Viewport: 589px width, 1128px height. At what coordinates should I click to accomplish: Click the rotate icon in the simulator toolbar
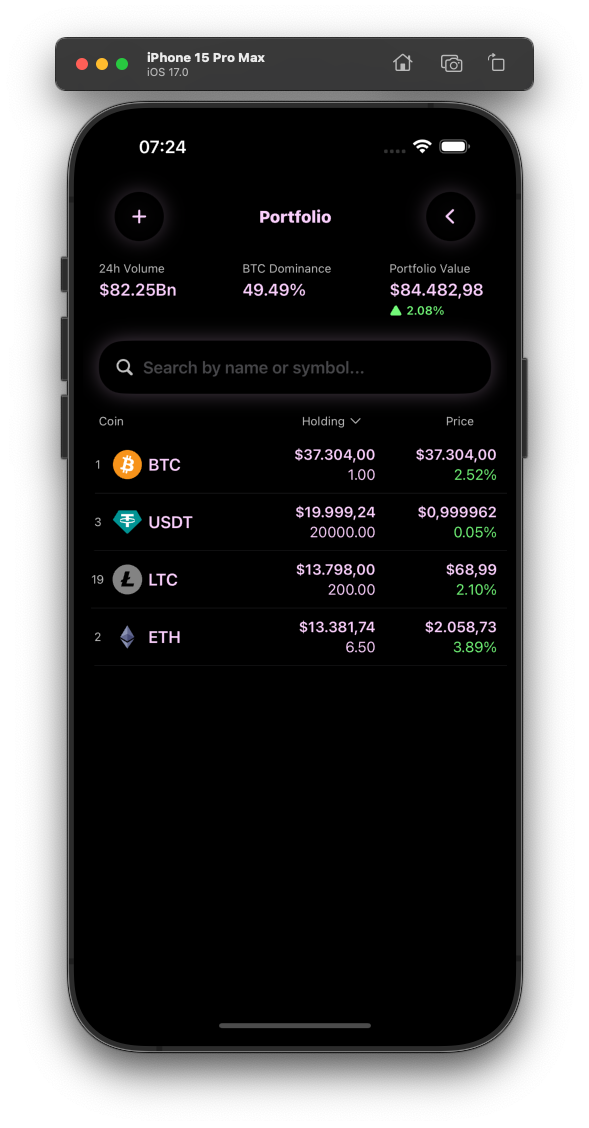[x=497, y=62]
